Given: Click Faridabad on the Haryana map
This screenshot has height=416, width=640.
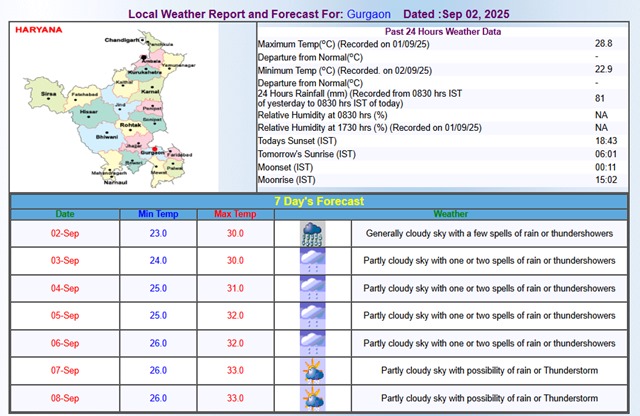Looking at the screenshot, I should tap(179, 155).
